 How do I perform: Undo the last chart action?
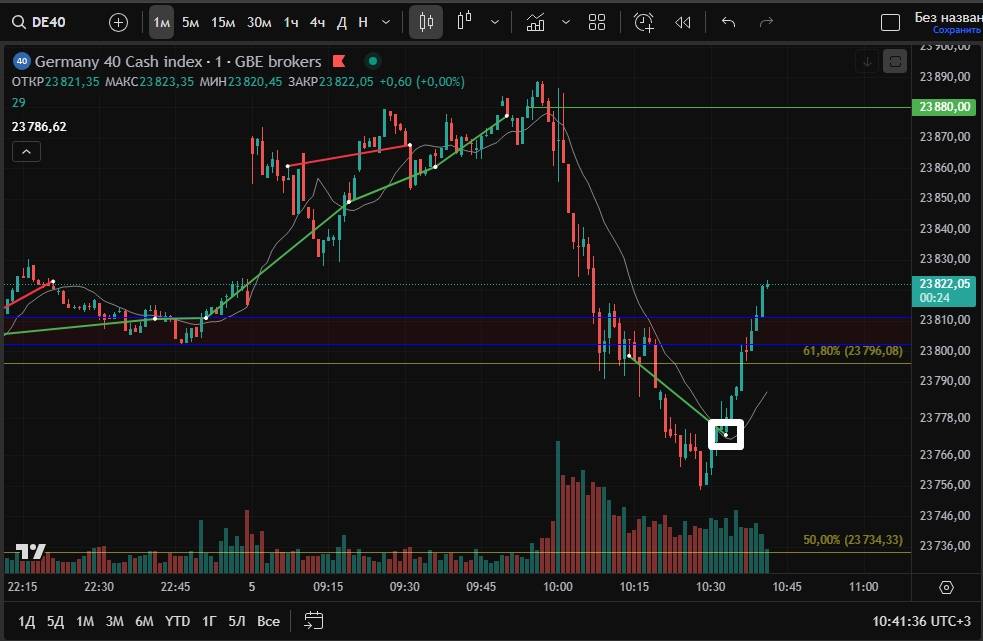click(728, 22)
